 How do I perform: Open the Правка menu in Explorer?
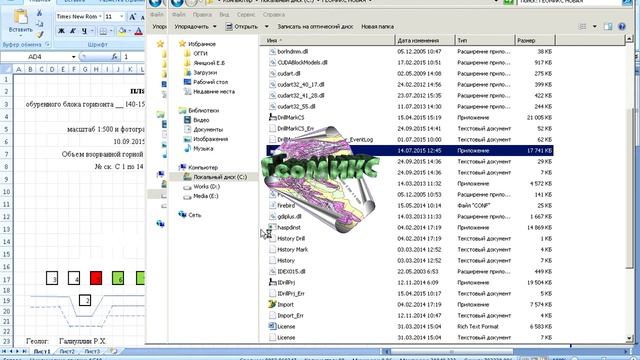(202, 14)
